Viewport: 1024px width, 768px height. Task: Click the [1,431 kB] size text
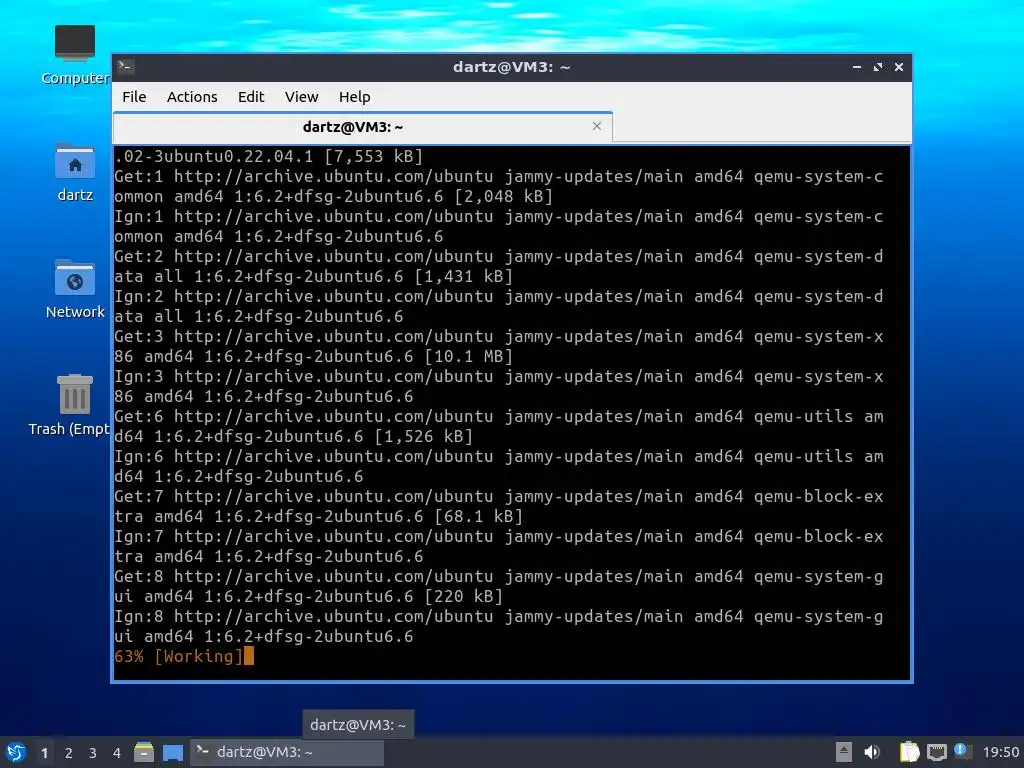coord(463,277)
